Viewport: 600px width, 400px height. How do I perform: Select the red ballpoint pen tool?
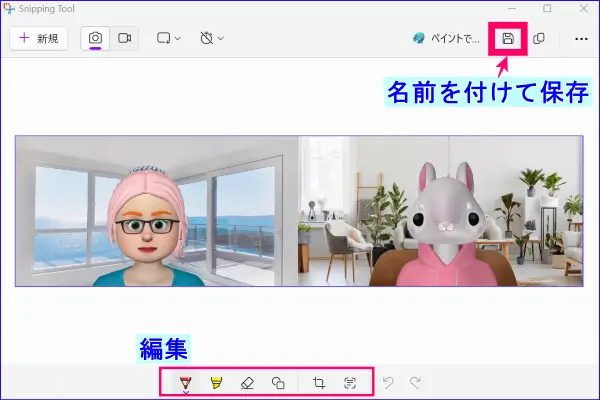(186, 383)
